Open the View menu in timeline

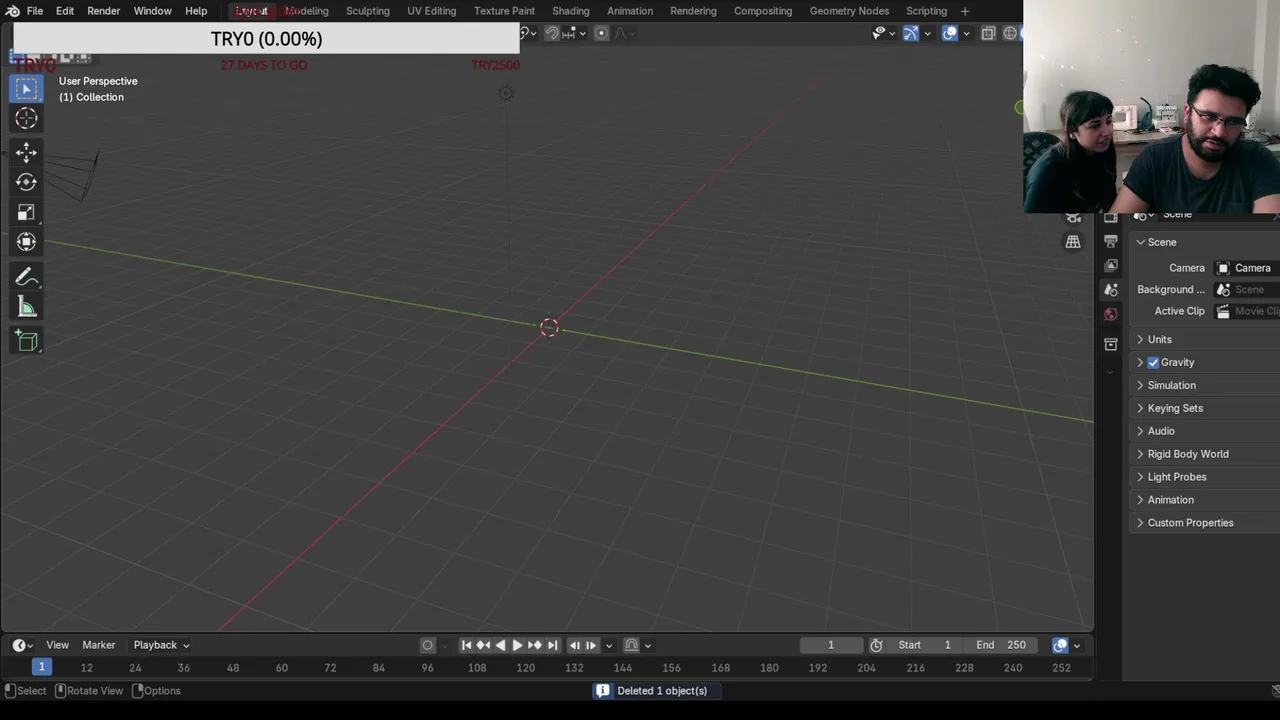coord(57,645)
